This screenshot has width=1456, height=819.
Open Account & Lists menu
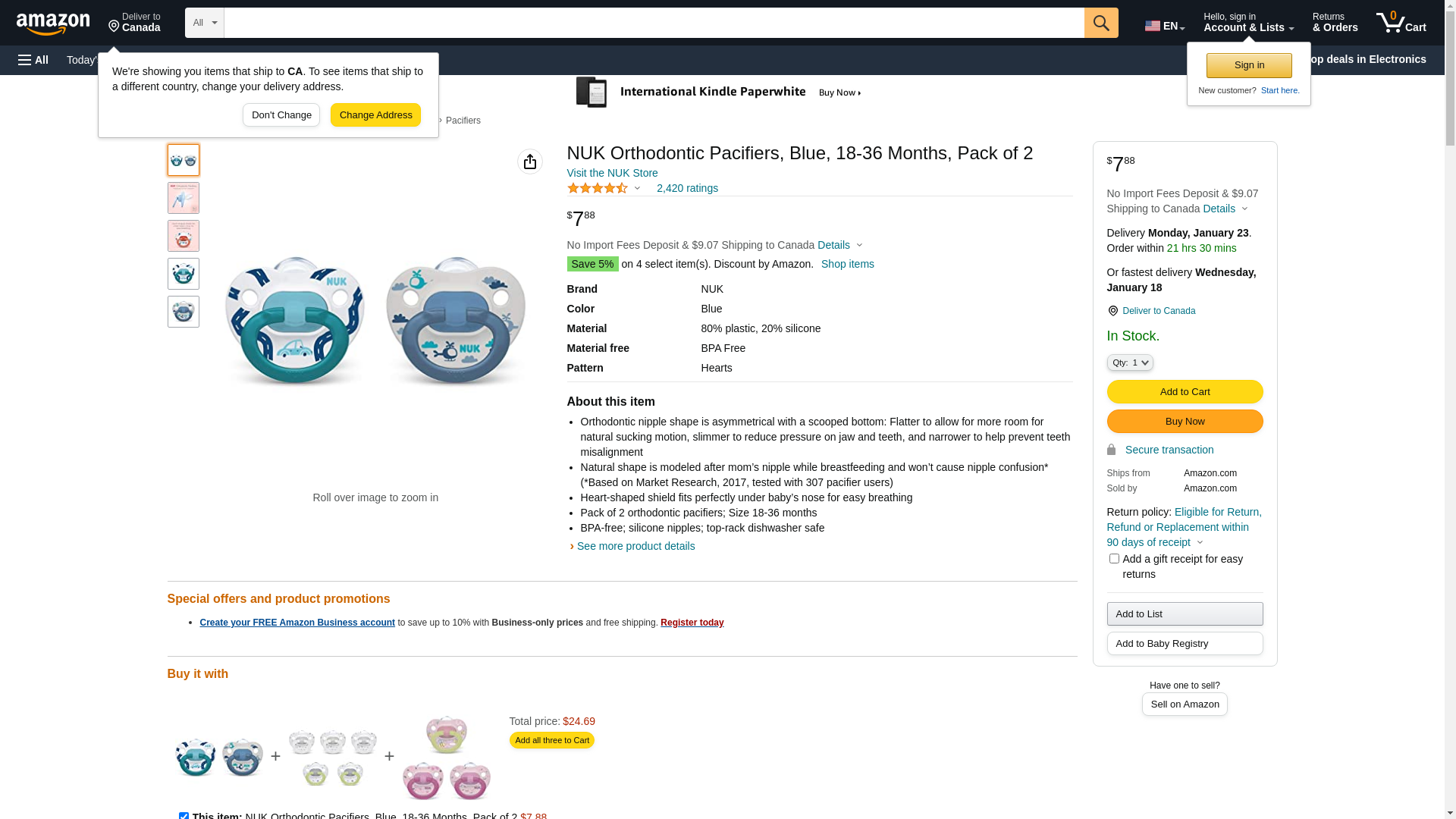tap(1248, 23)
